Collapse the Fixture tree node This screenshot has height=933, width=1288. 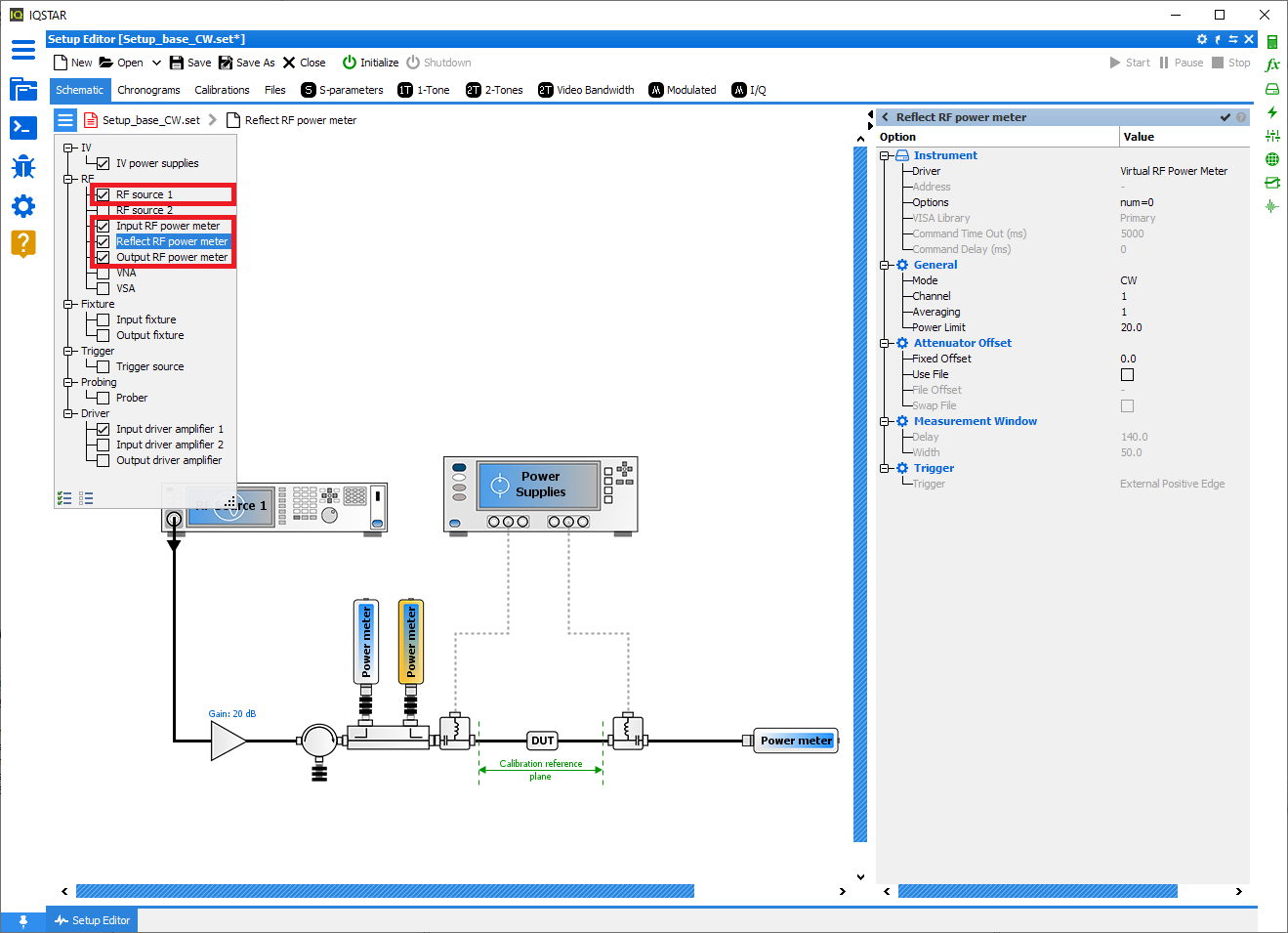click(68, 305)
